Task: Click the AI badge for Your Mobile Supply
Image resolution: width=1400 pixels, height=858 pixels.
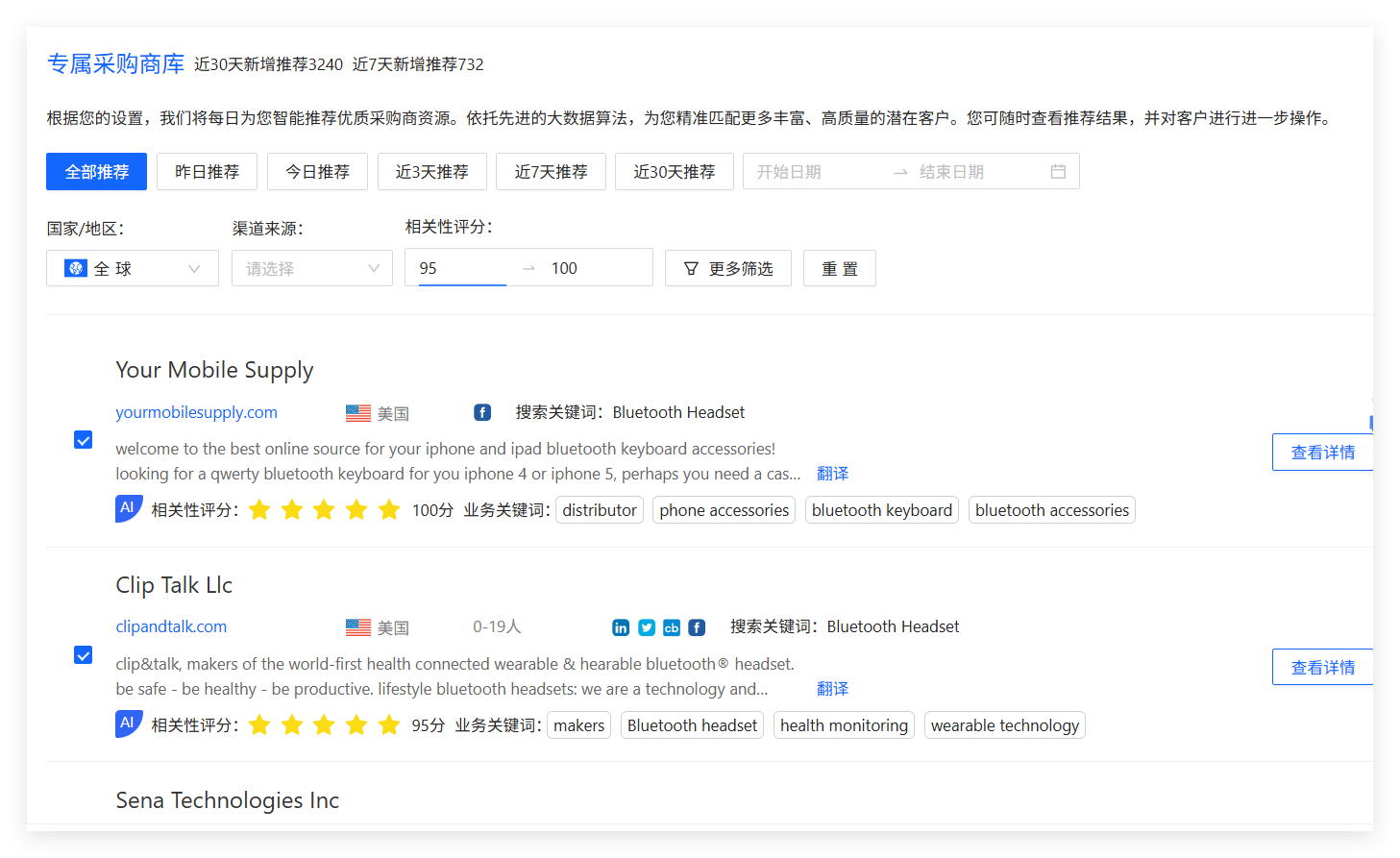Action: [129, 508]
